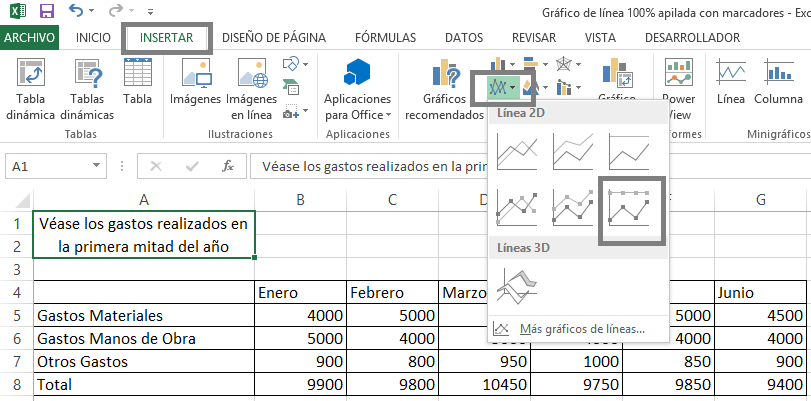Expand the Name Box dropdown arrow

tap(96, 167)
